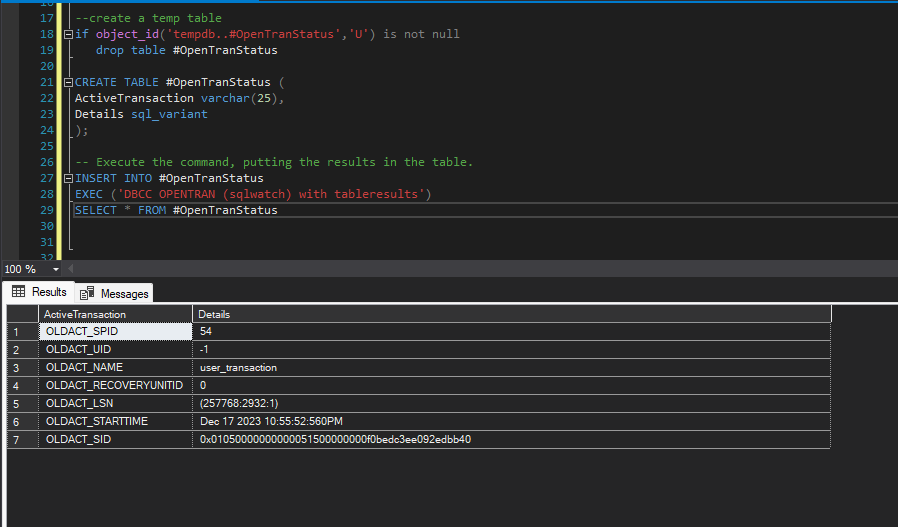Place cursor on SELECT * FROM #OpenTranStatus line
898x527 pixels.
pyautogui.click(x=176, y=210)
